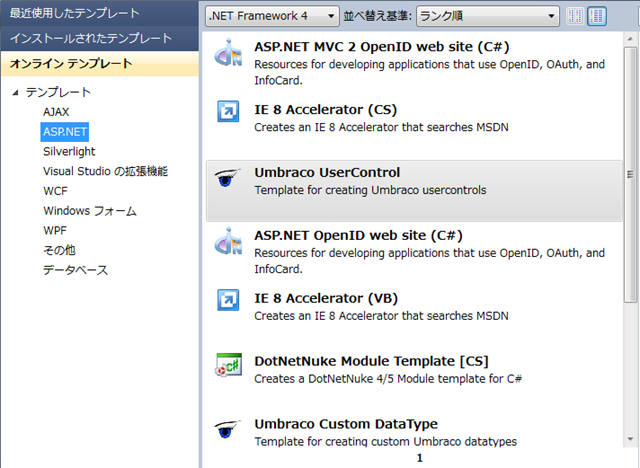Open the ランク順 sort order dropdown
640x468 pixels.
point(488,16)
